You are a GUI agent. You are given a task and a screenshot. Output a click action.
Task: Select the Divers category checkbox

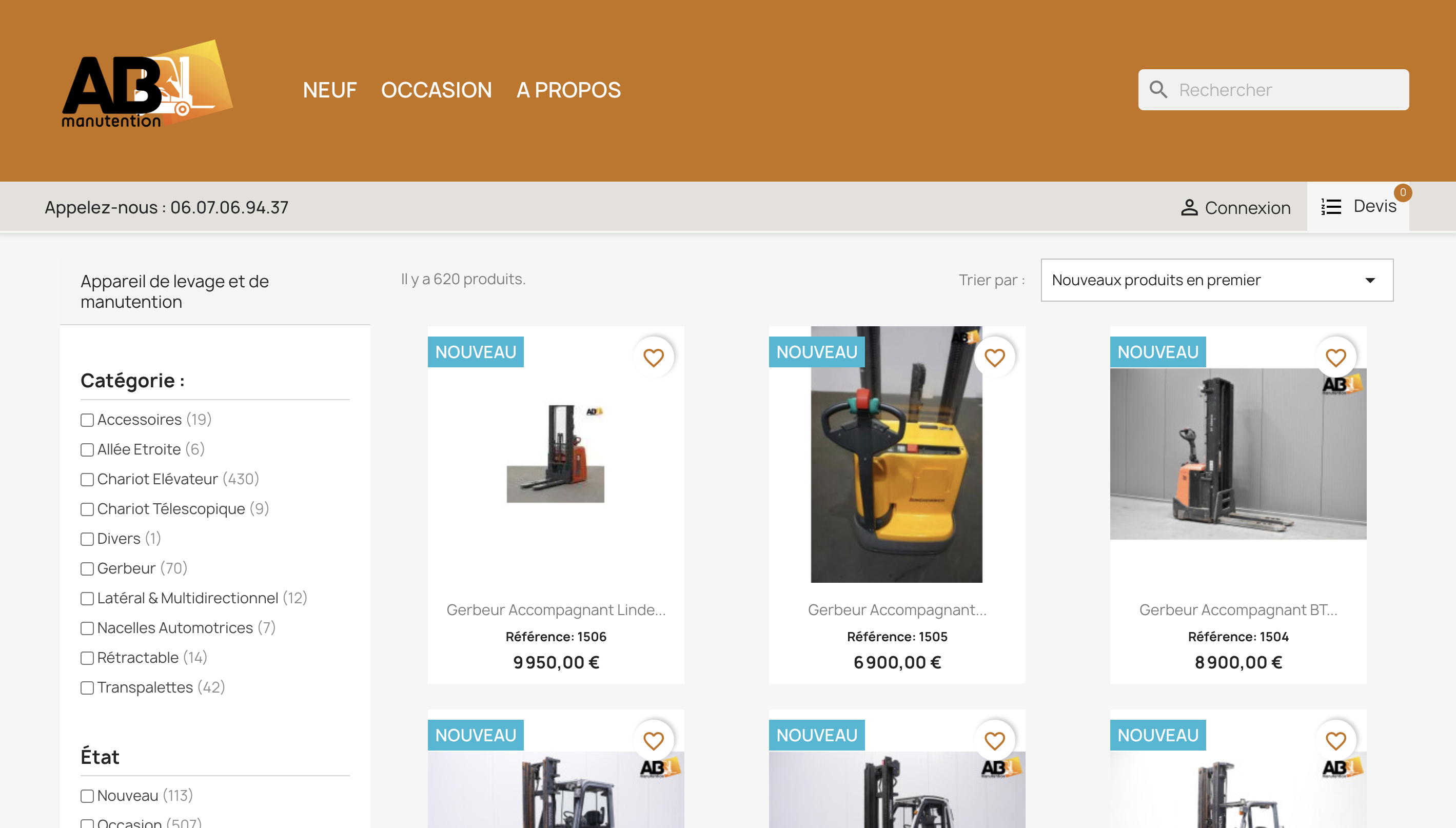click(87, 539)
